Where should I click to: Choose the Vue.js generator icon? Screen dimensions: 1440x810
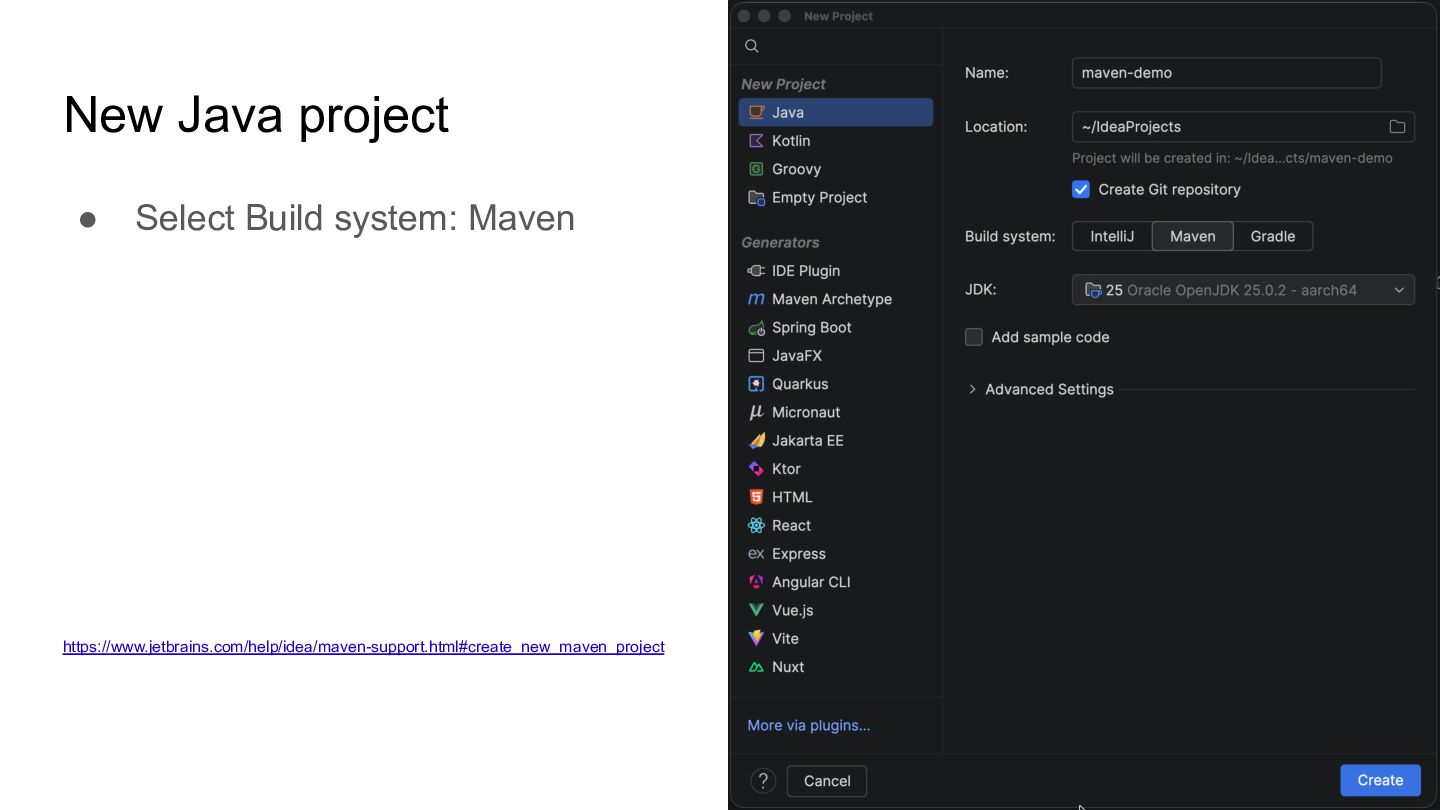click(x=757, y=610)
